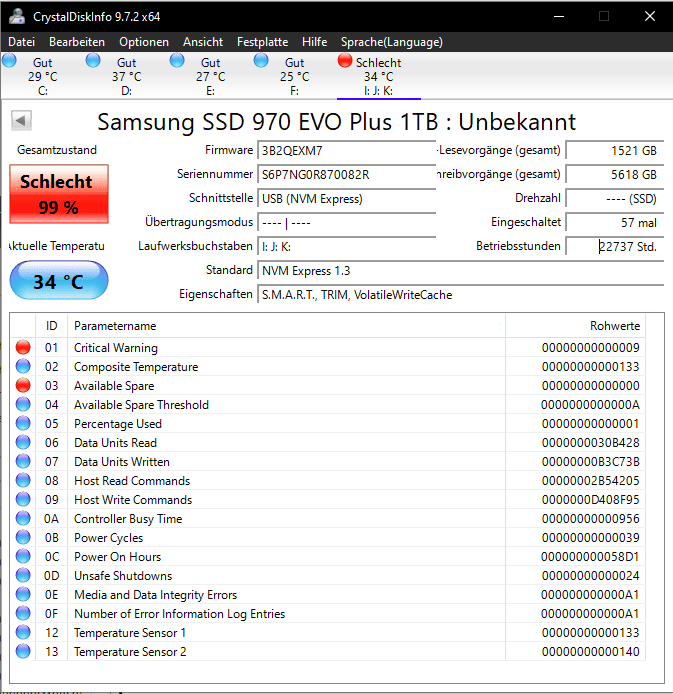Click the Laufwerksbuchstaben field I: J: K:
This screenshot has height=694, width=673.
point(346,246)
